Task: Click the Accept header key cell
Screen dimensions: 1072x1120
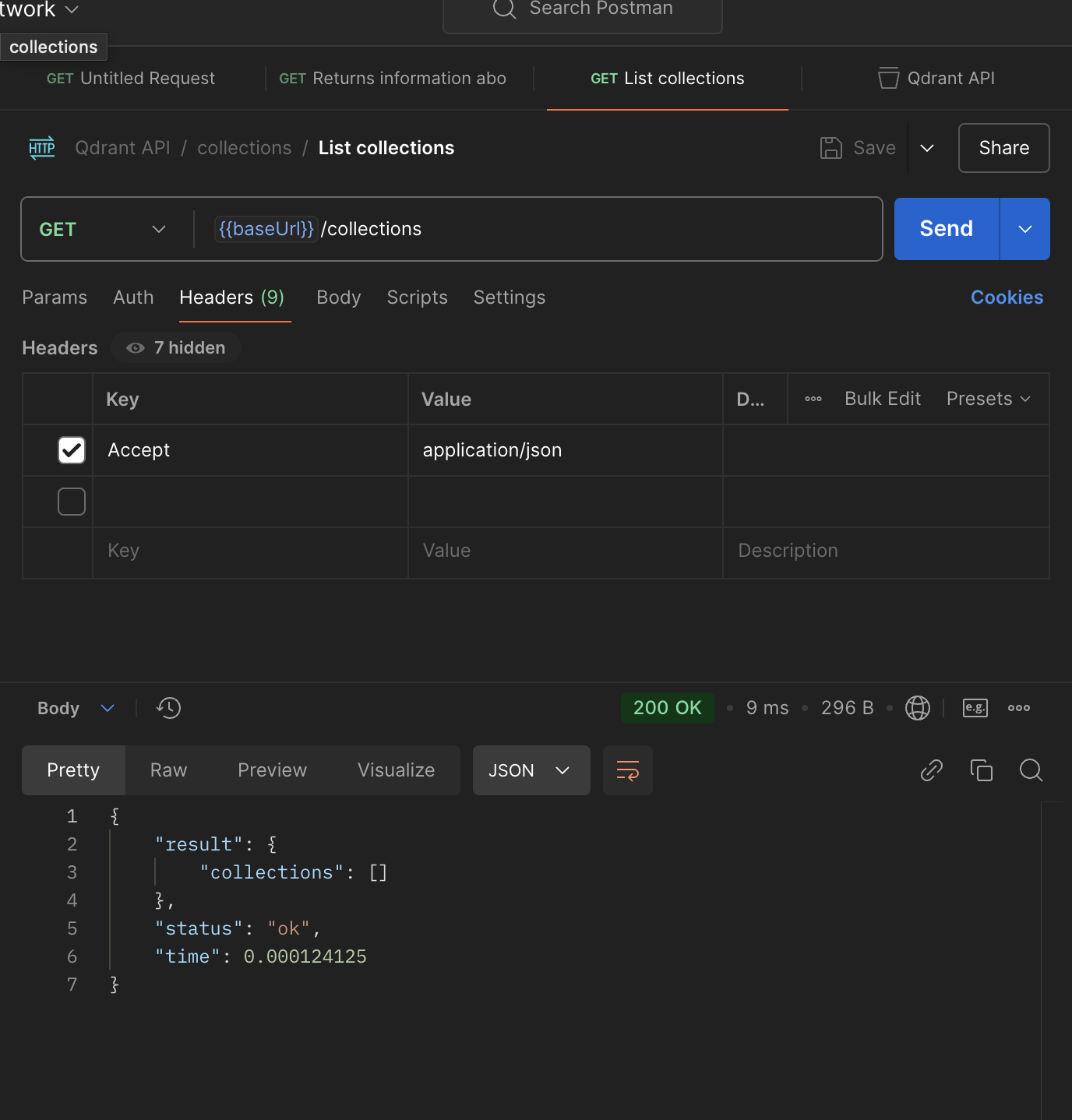Action: tap(251, 450)
